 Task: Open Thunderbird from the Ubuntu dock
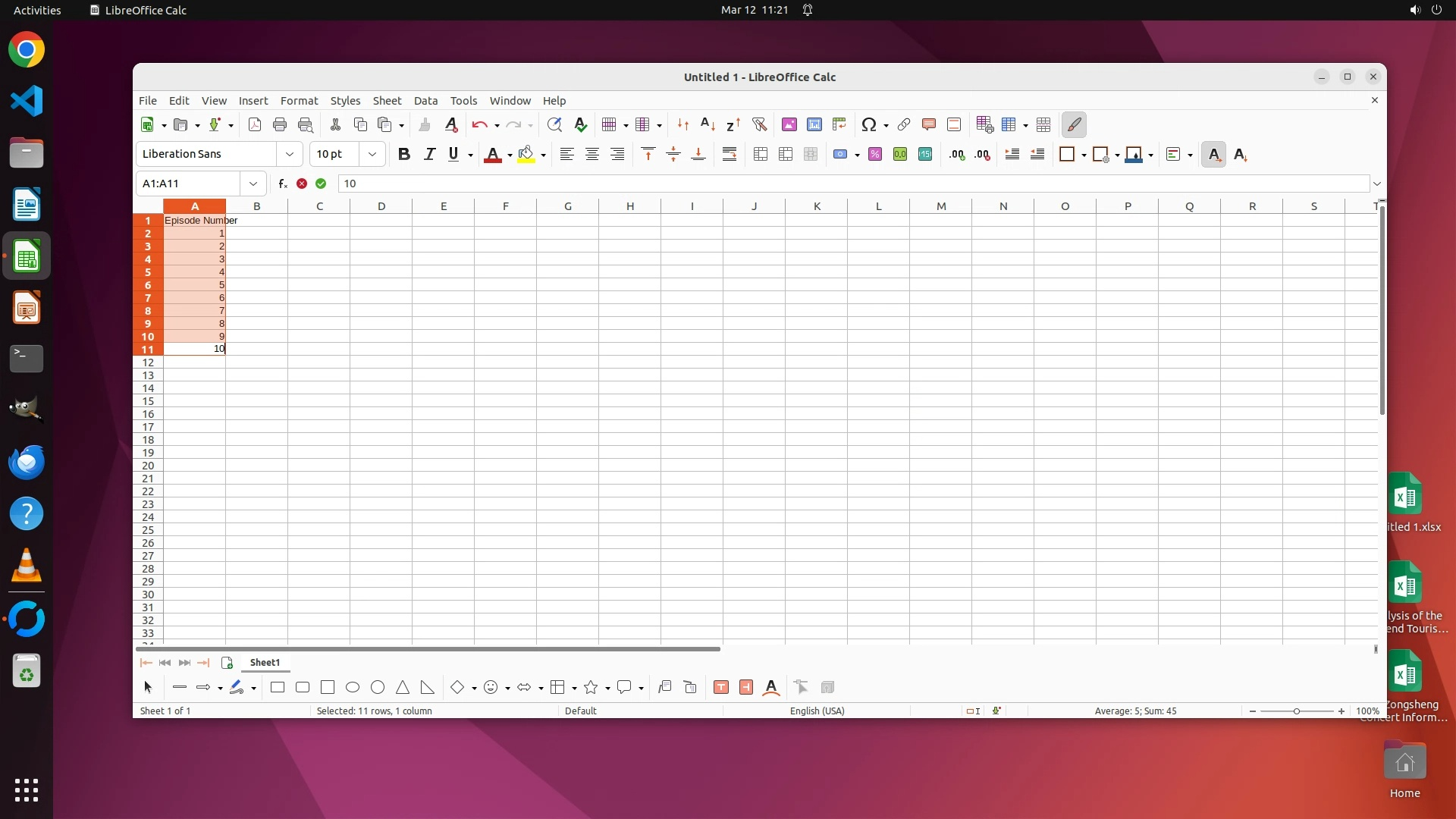click(27, 462)
